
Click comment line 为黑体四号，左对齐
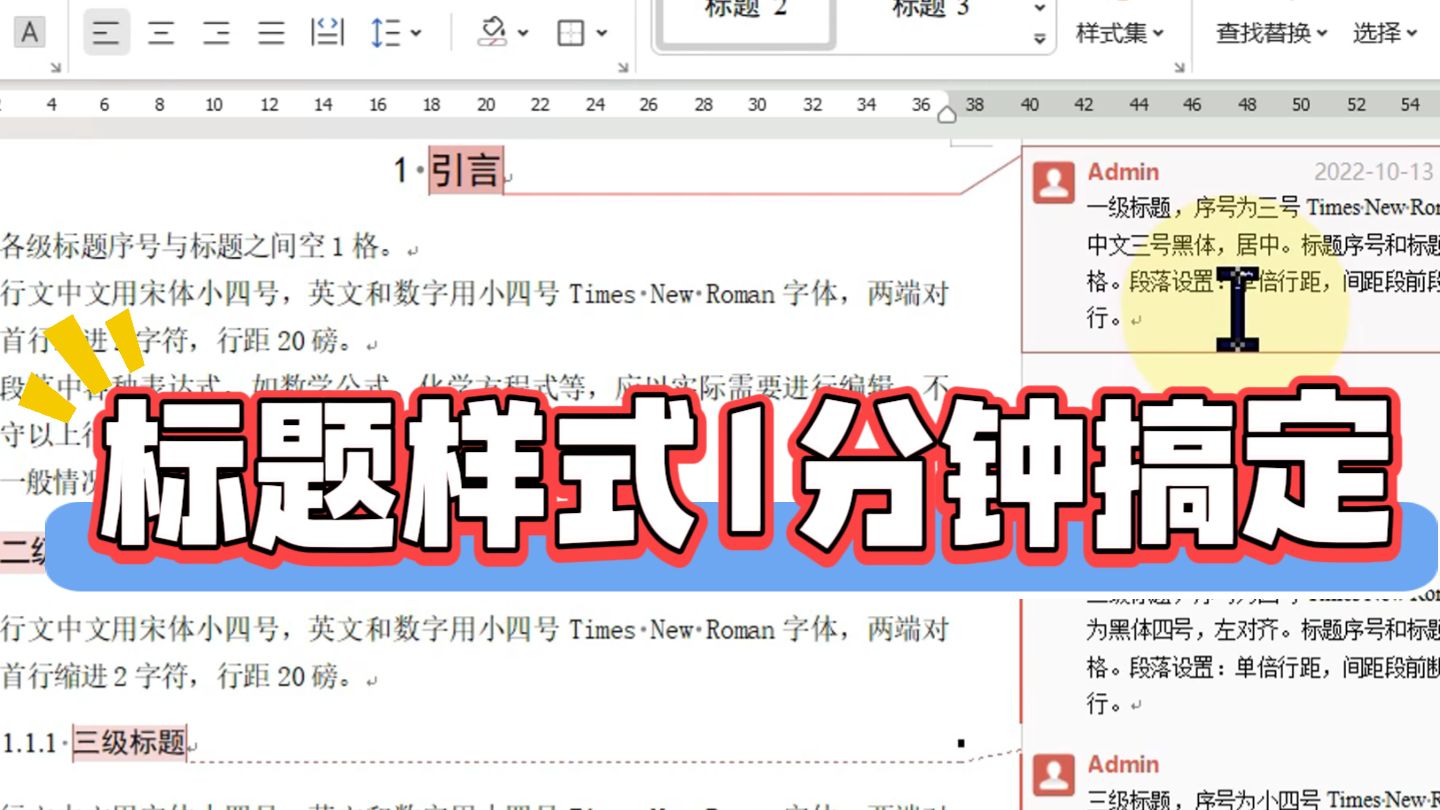1189,631
